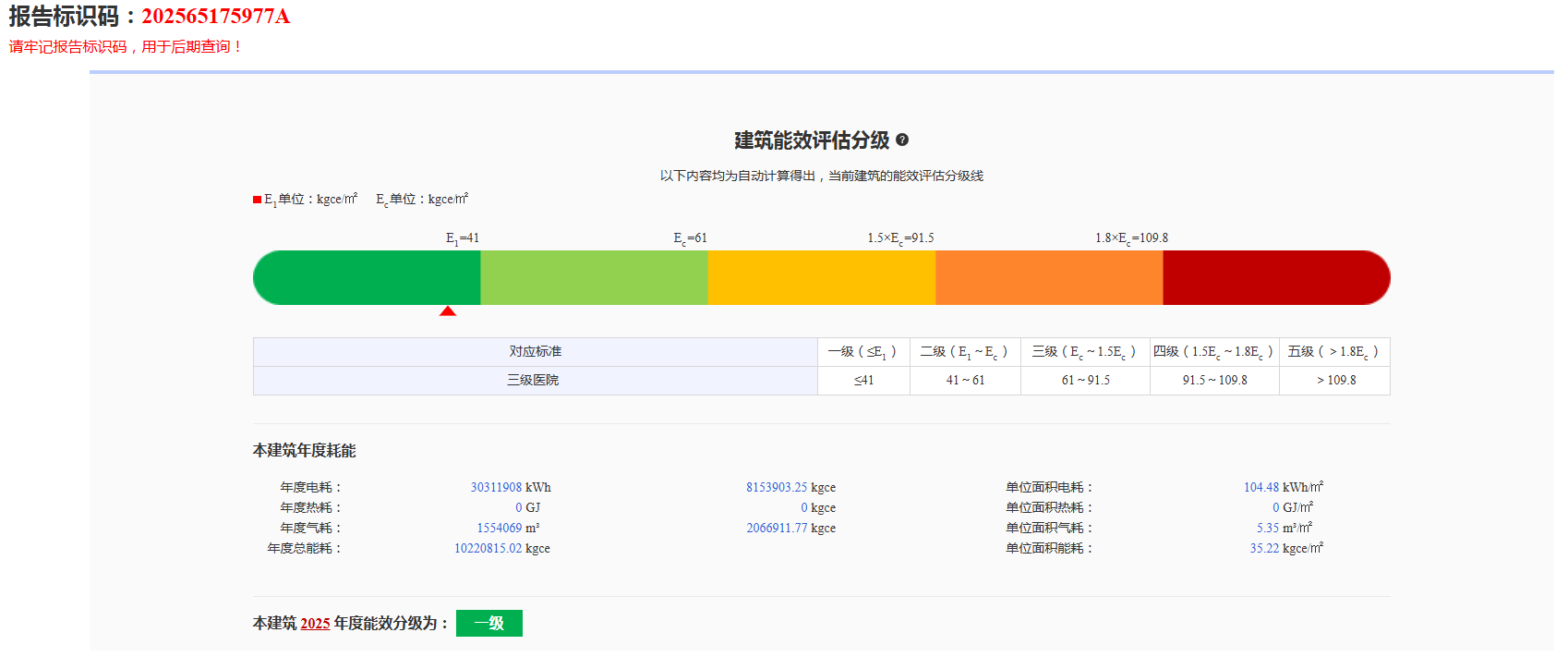Click the 一级 (≤E1) column header
The width and height of the screenshot is (1568, 657).
[863, 352]
